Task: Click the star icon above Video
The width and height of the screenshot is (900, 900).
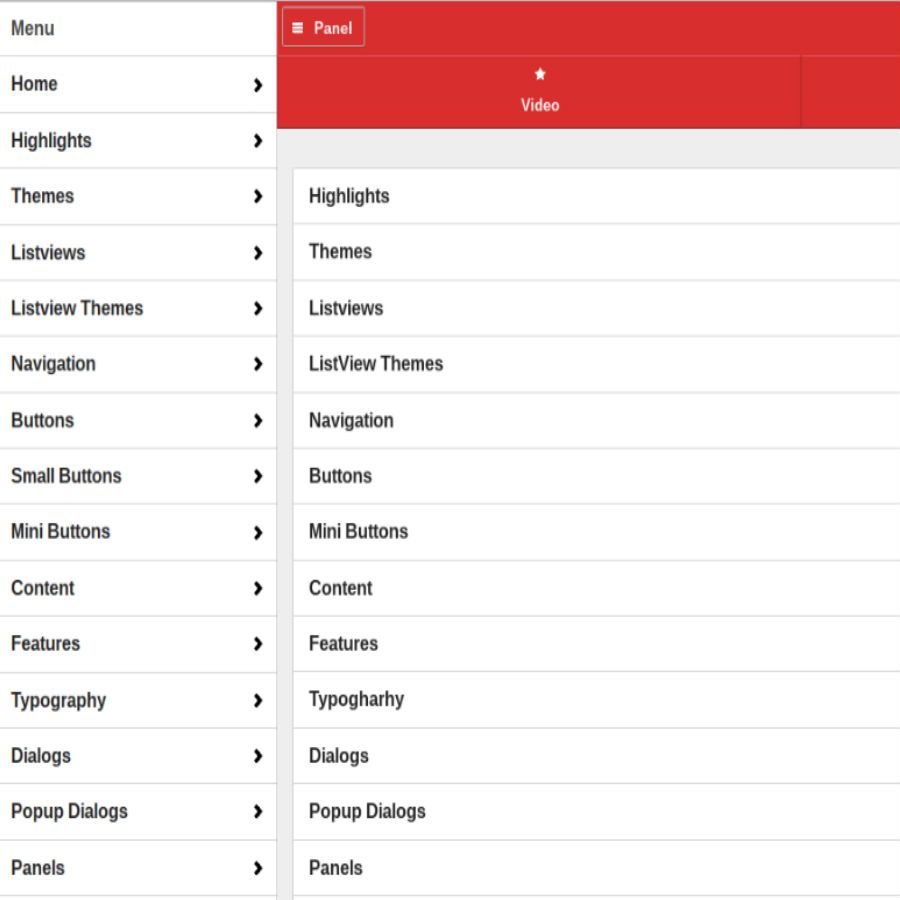Action: click(x=540, y=74)
